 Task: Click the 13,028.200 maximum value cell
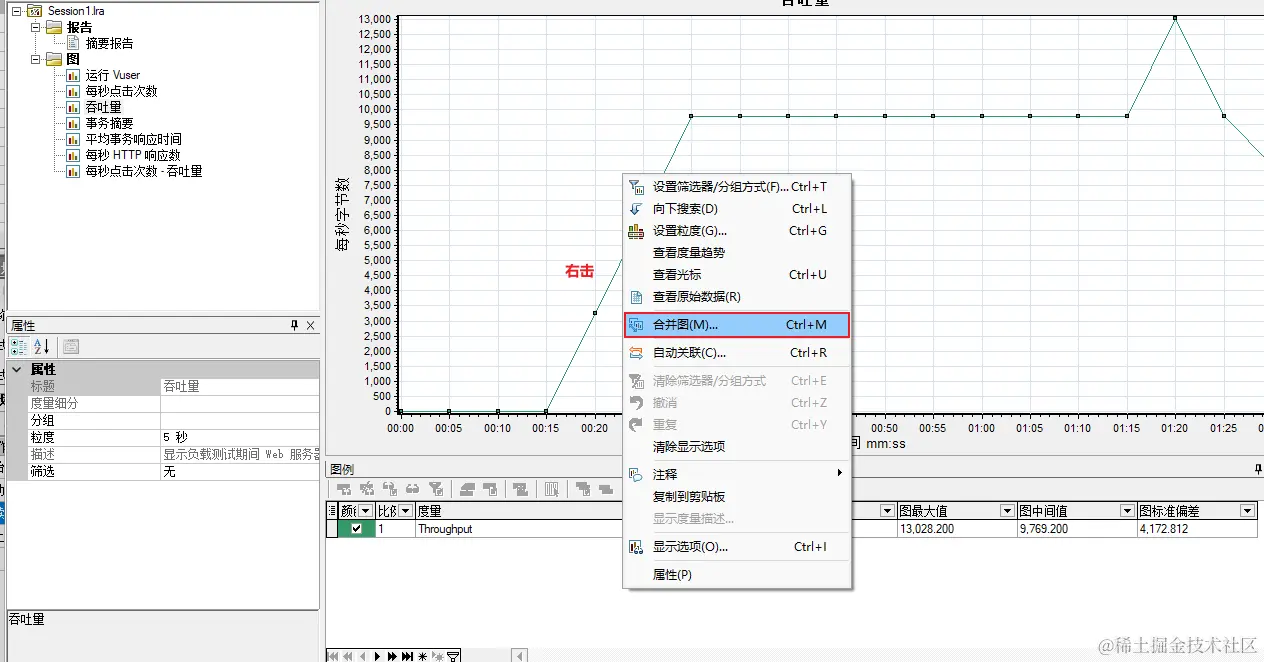tap(957, 529)
